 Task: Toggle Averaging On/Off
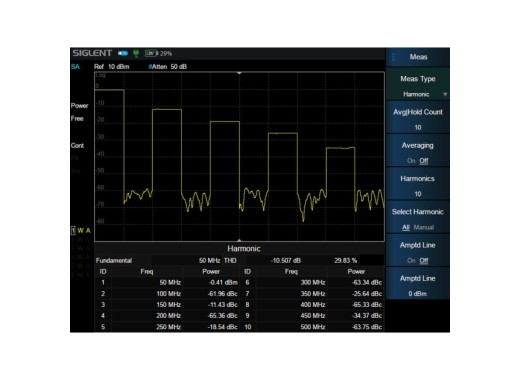pyautogui.click(x=418, y=151)
